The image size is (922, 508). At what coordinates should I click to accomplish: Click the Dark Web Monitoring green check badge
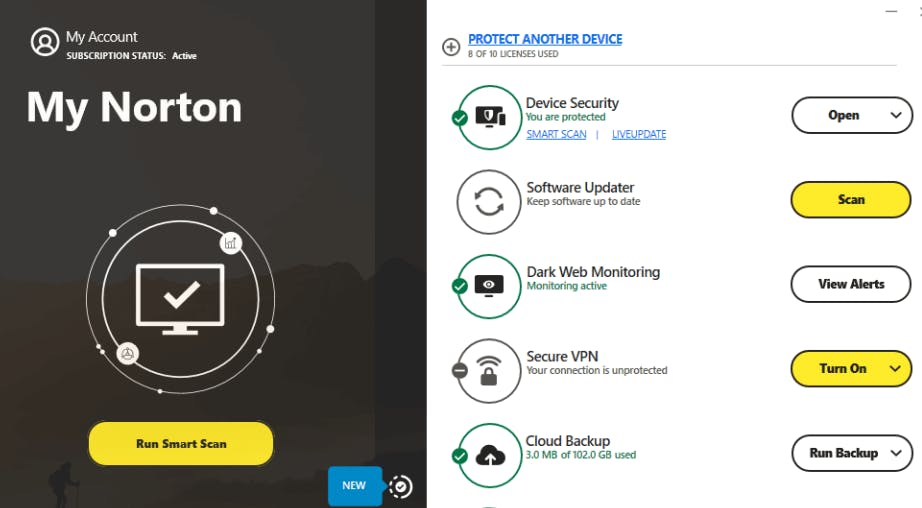click(x=460, y=286)
